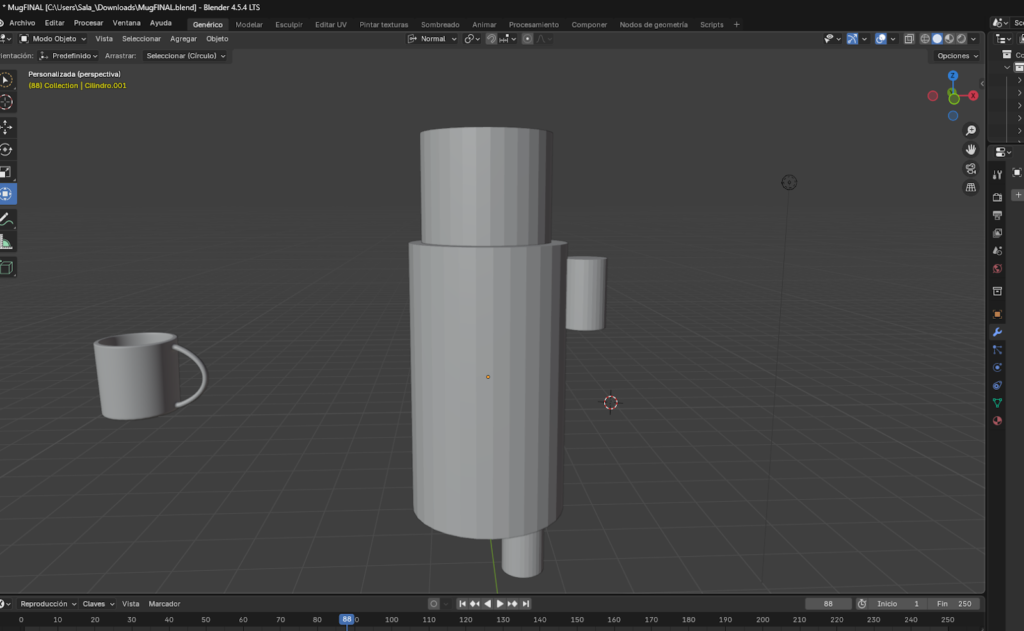Select the Add Cube tool
1024x631 pixels.
coord(6,267)
